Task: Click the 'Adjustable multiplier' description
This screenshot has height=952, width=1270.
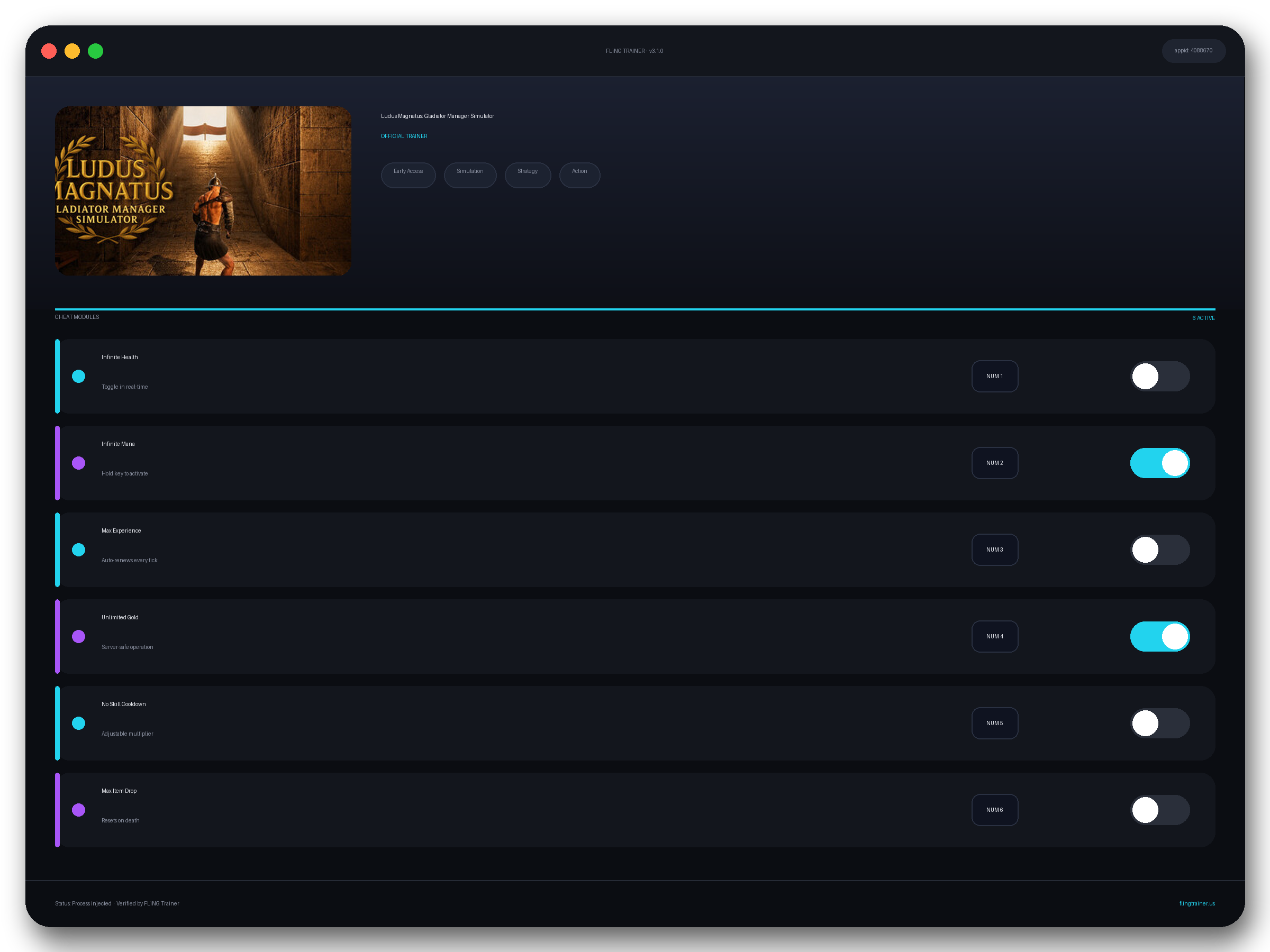Action: tap(128, 734)
